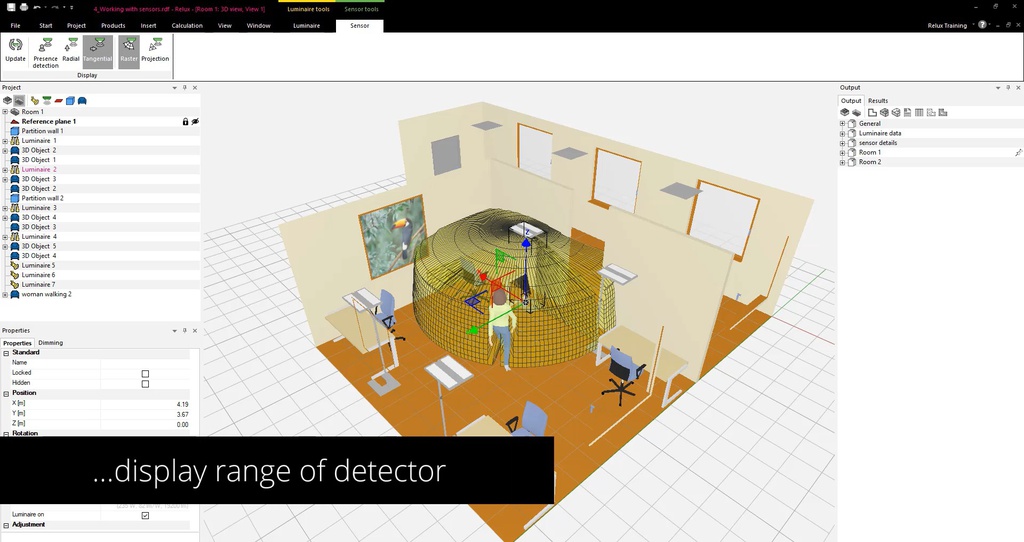This screenshot has height=542, width=1024.
Task: Expand the Luminaire data tree node
Action: [843, 133]
